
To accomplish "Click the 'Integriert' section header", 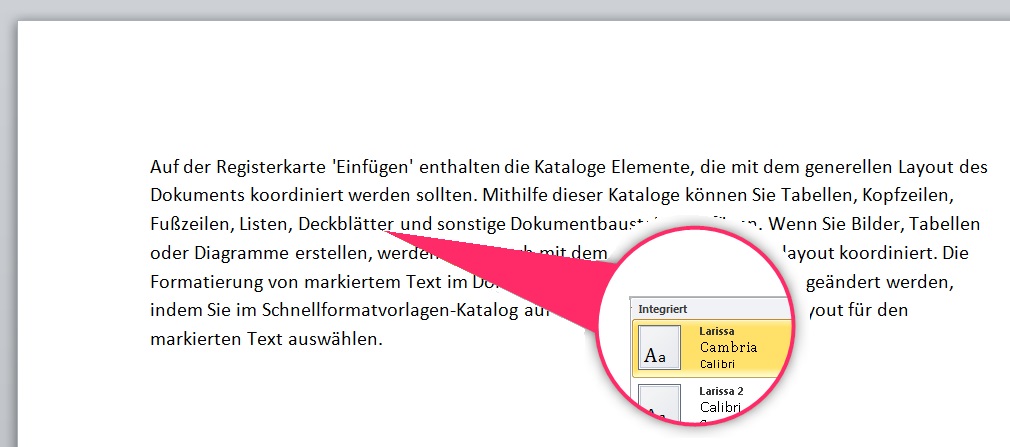I will (662, 310).
